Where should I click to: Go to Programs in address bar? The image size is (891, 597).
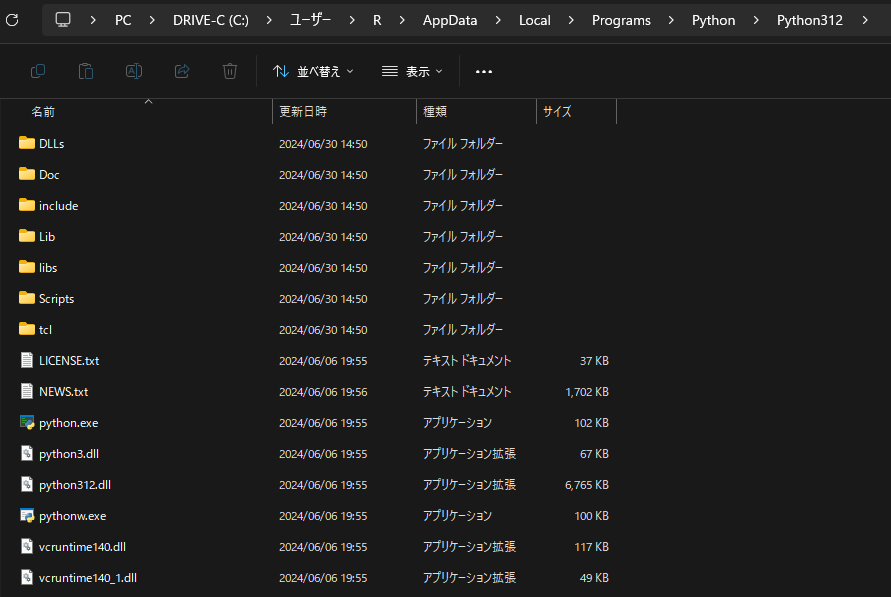[621, 20]
